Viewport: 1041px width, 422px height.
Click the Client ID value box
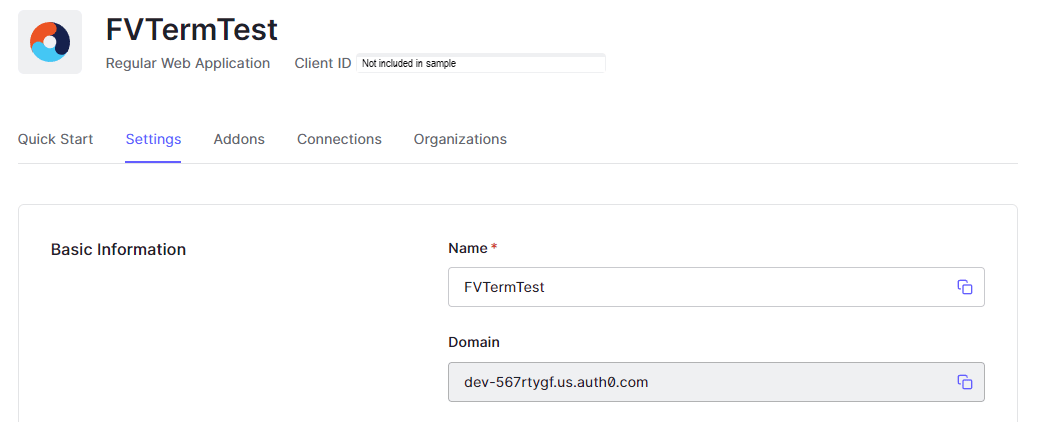pos(481,63)
